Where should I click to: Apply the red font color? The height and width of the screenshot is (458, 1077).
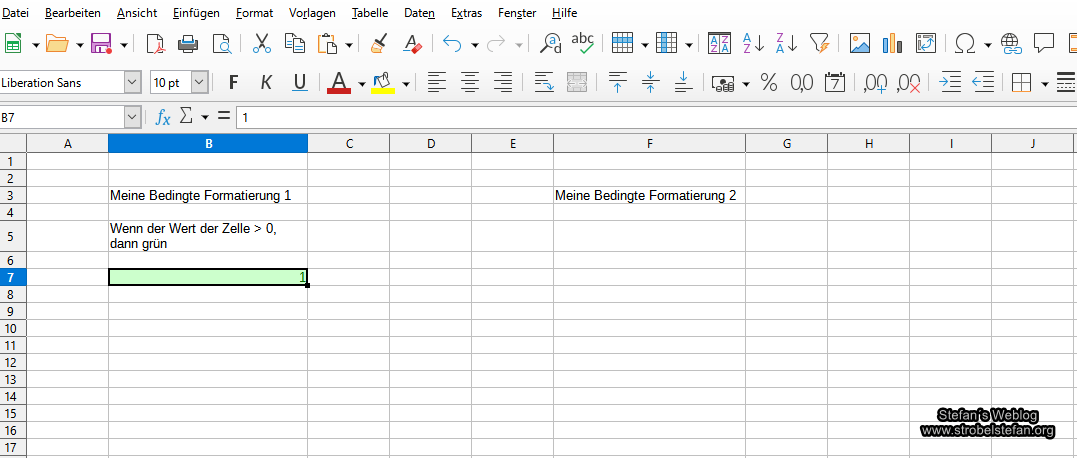[x=339, y=83]
